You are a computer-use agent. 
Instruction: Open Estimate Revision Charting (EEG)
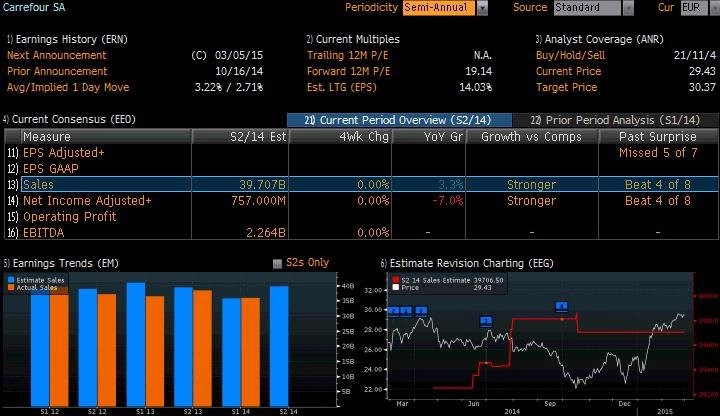tap(467, 263)
